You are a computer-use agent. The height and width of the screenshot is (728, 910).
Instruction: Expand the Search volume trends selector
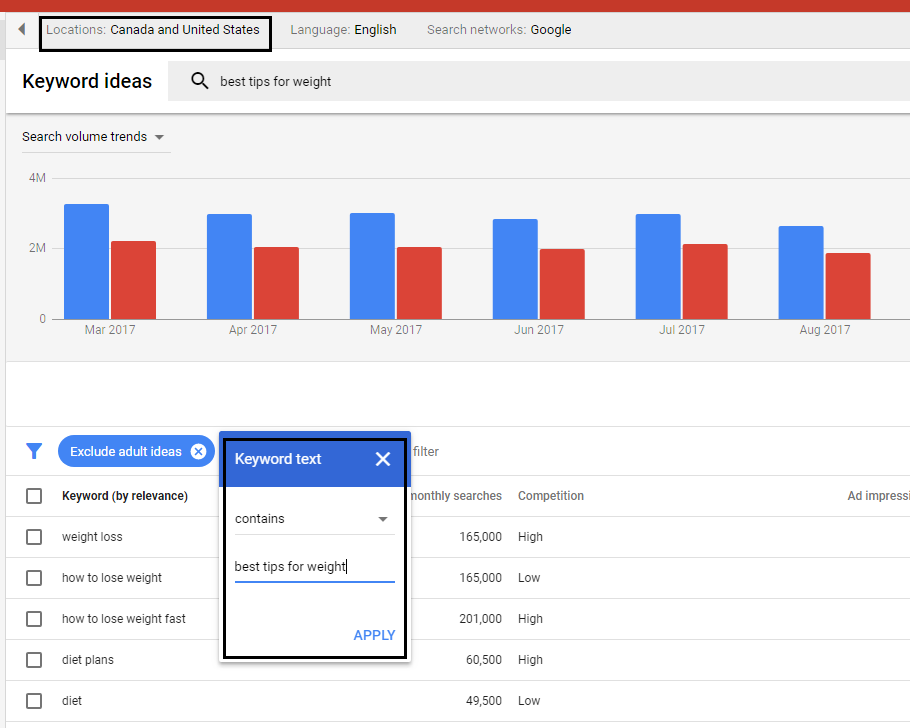coord(94,137)
